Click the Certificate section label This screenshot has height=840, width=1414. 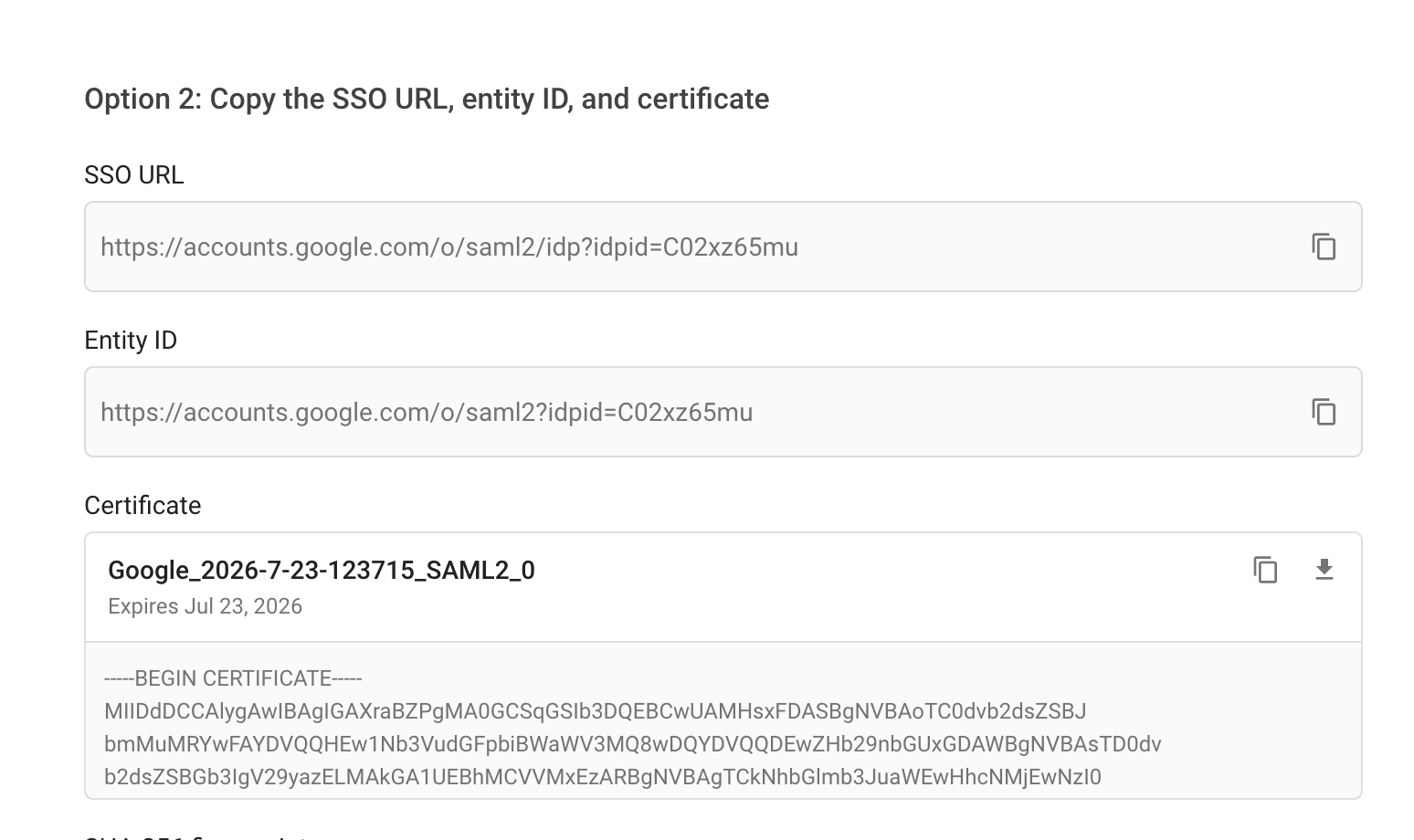(x=142, y=505)
